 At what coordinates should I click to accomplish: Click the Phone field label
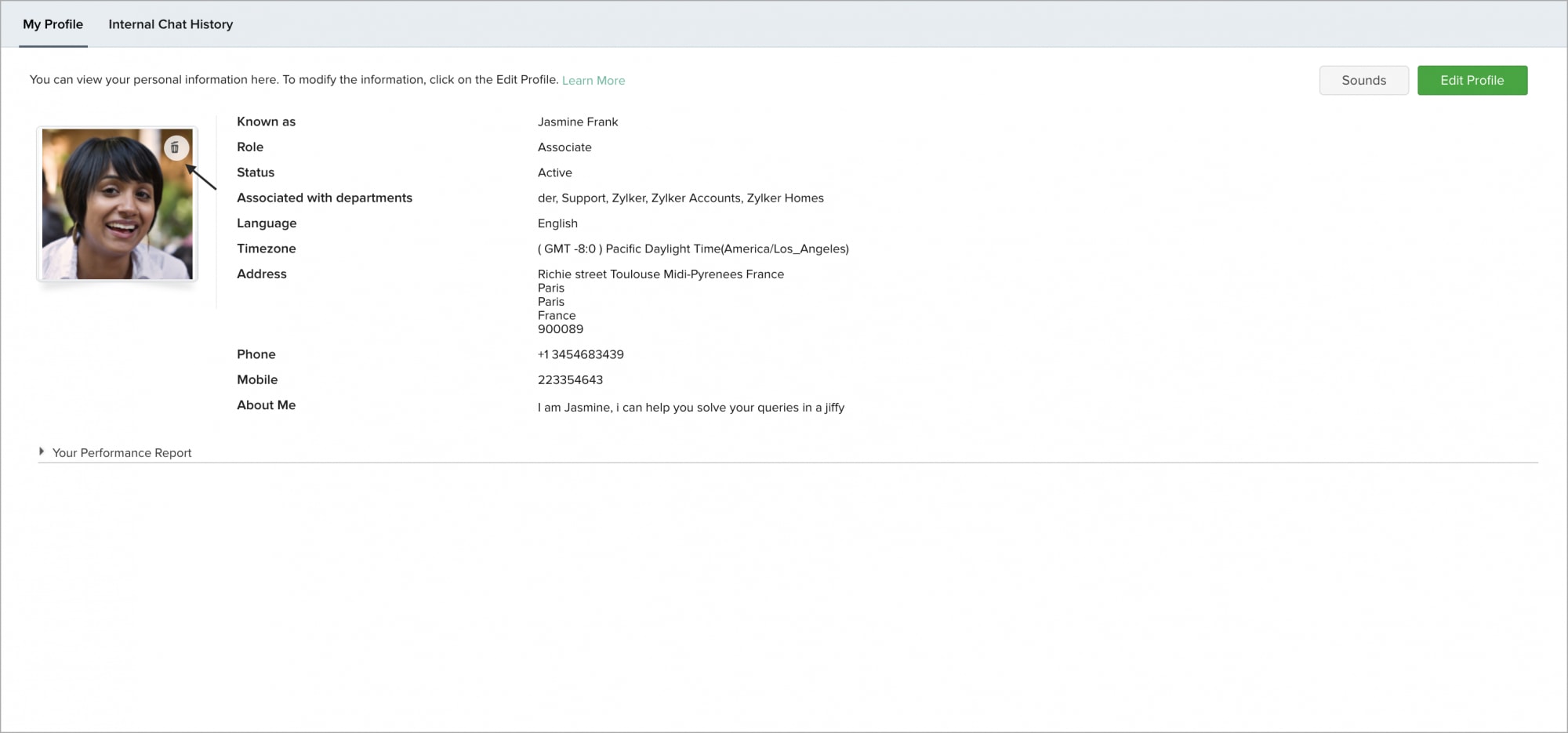pos(256,354)
